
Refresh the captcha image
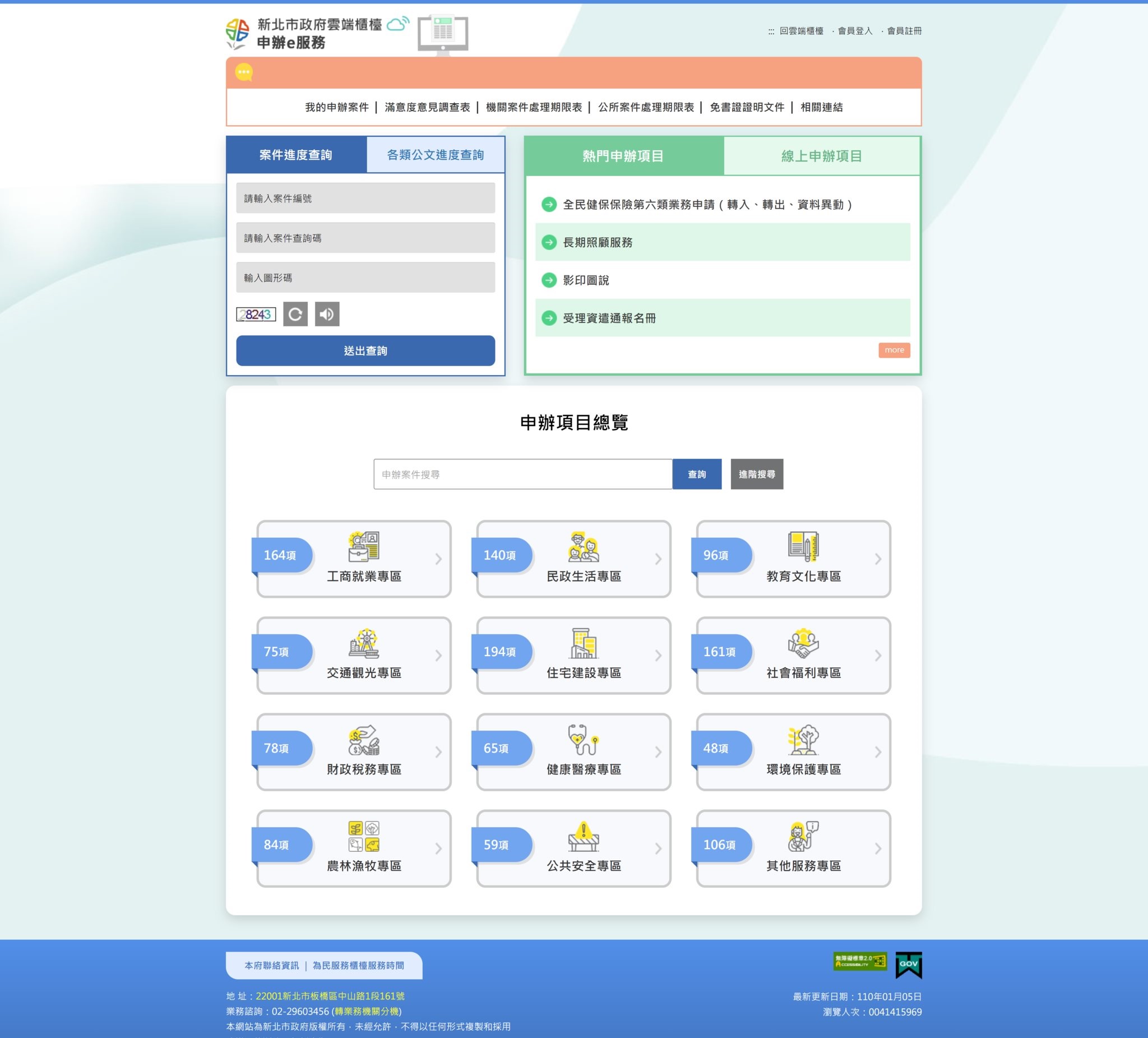[295, 314]
